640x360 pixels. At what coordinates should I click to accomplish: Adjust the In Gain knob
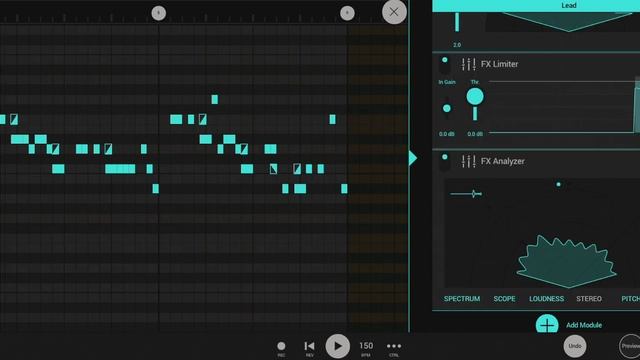447,108
